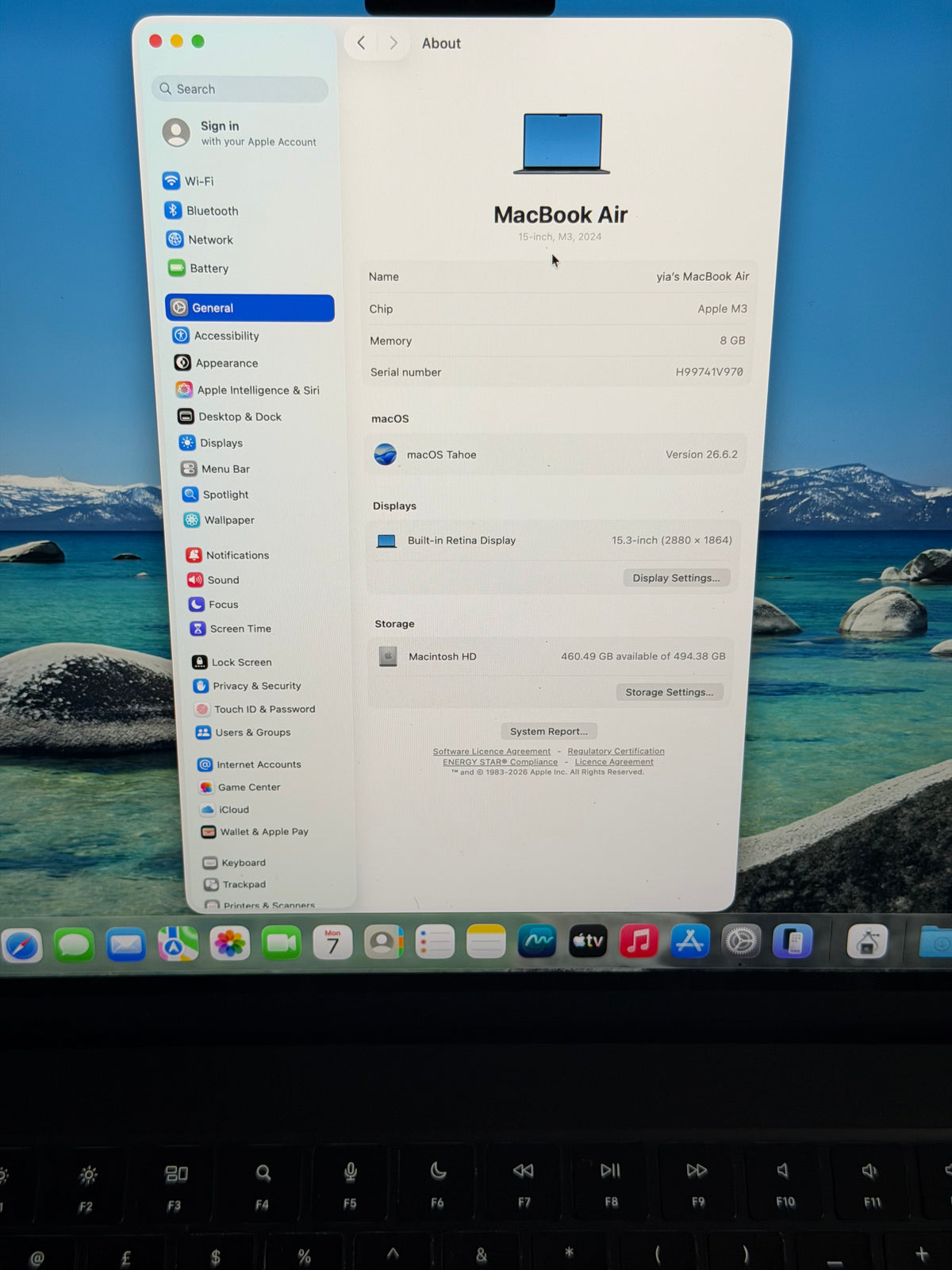Screen dimensions: 952x1270
Task: Open Maps from the Dock
Action: 178,944
